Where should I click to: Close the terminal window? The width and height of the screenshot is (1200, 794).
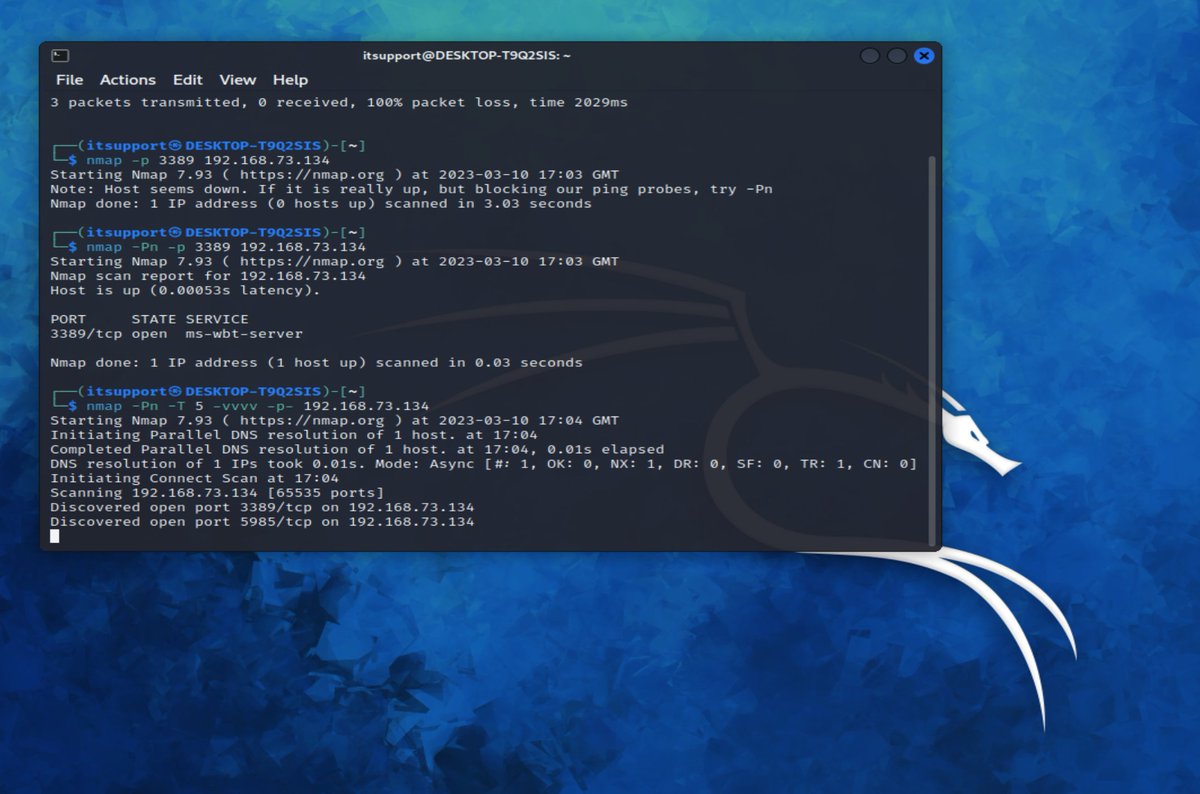coord(924,56)
